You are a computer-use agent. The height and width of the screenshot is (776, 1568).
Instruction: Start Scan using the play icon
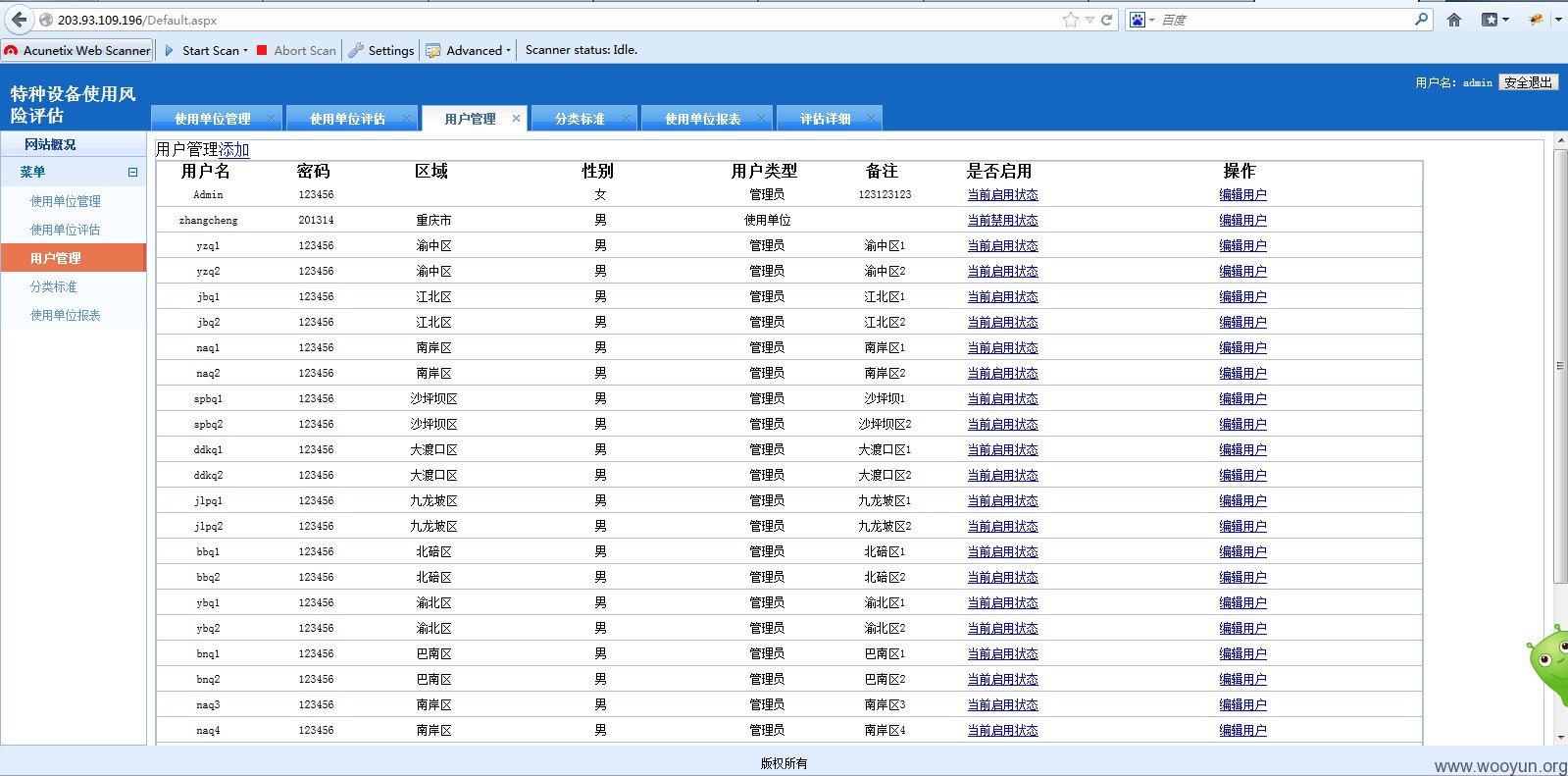(x=169, y=50)
